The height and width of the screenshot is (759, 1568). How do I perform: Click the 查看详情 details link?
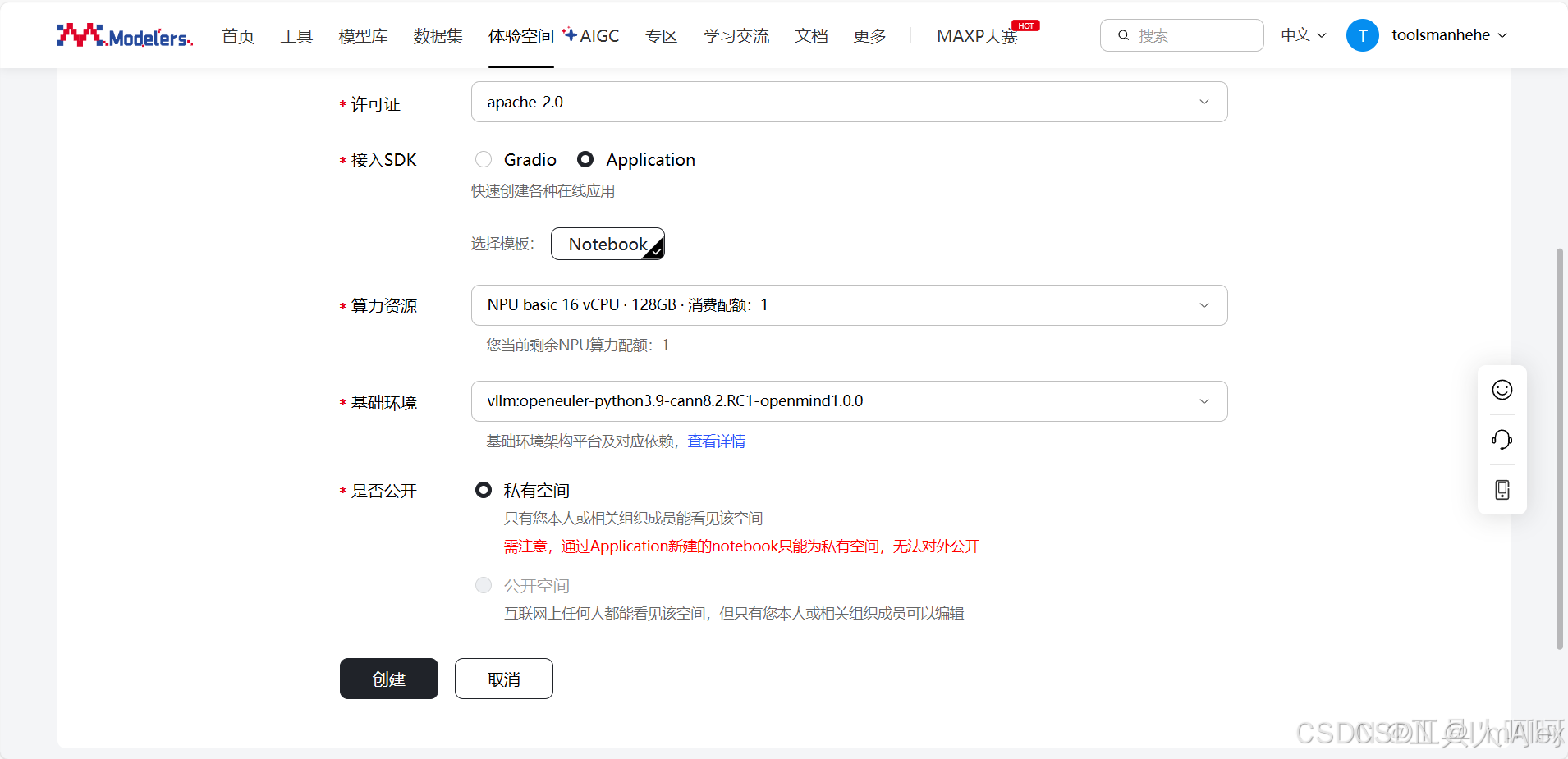pyautogui.click(x=716, y=441)
